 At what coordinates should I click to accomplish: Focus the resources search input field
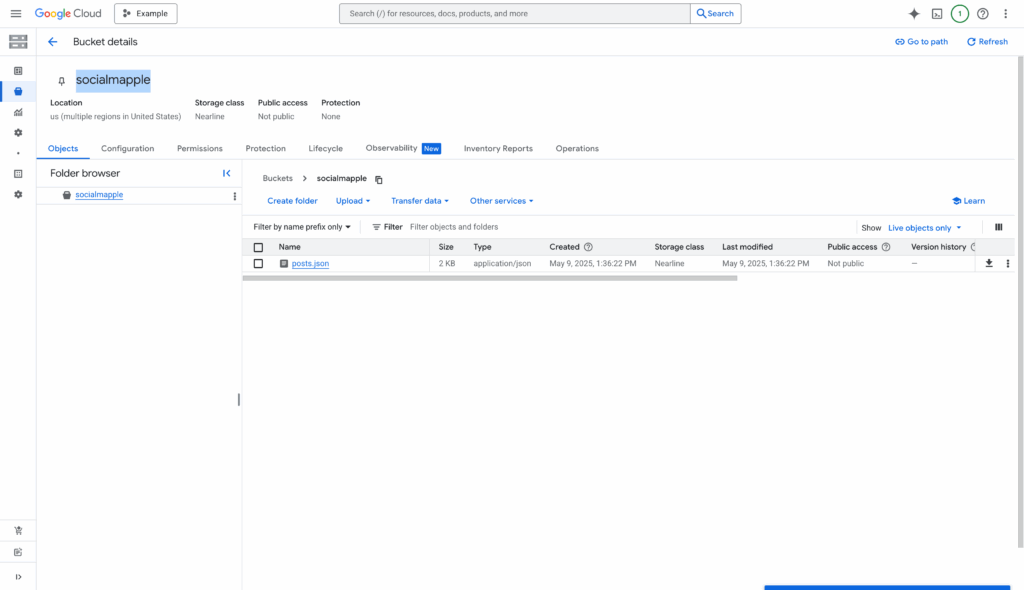[x=515, y=14]
